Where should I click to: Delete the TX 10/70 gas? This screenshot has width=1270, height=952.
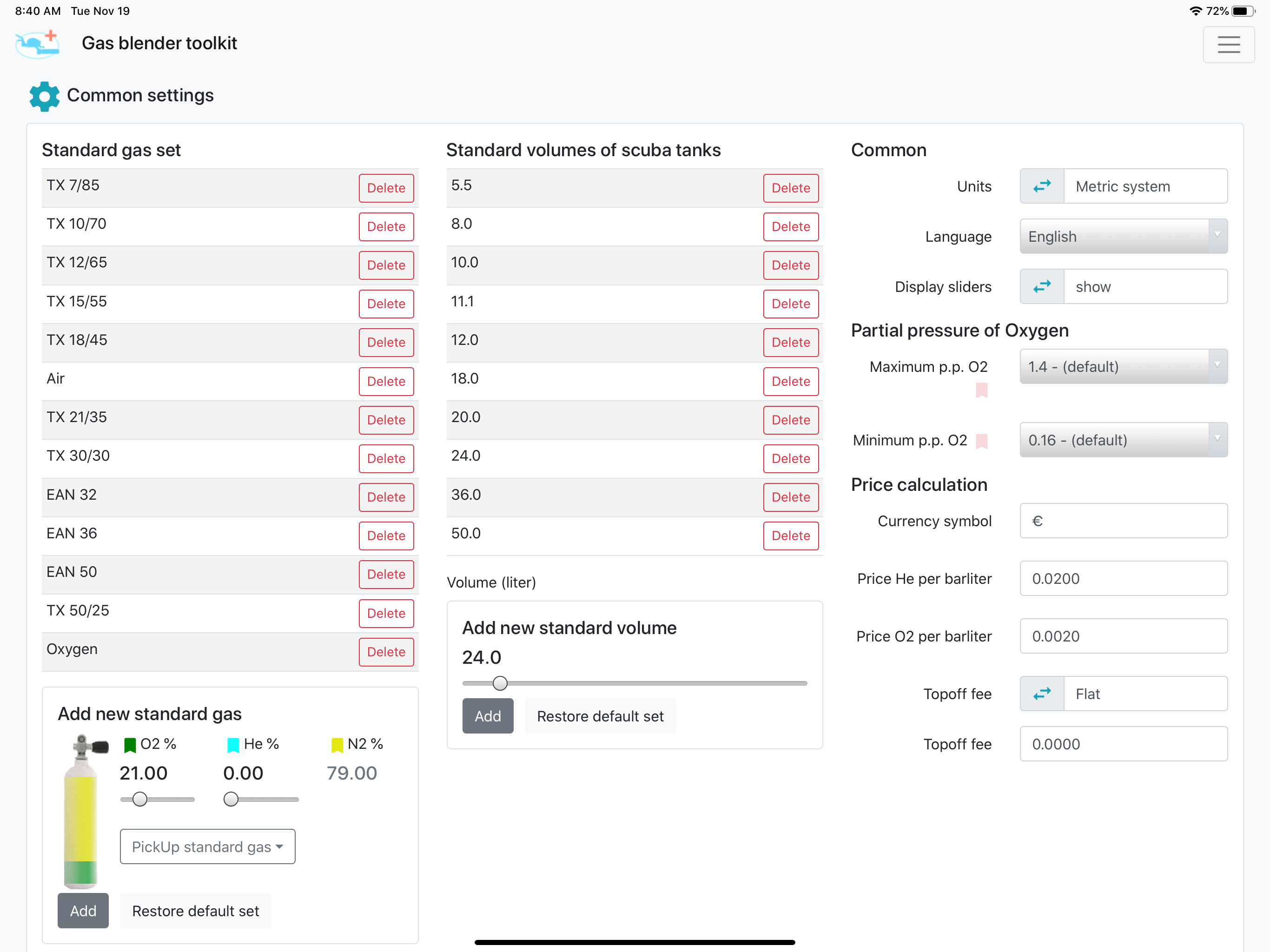click(x=386, y=226)
